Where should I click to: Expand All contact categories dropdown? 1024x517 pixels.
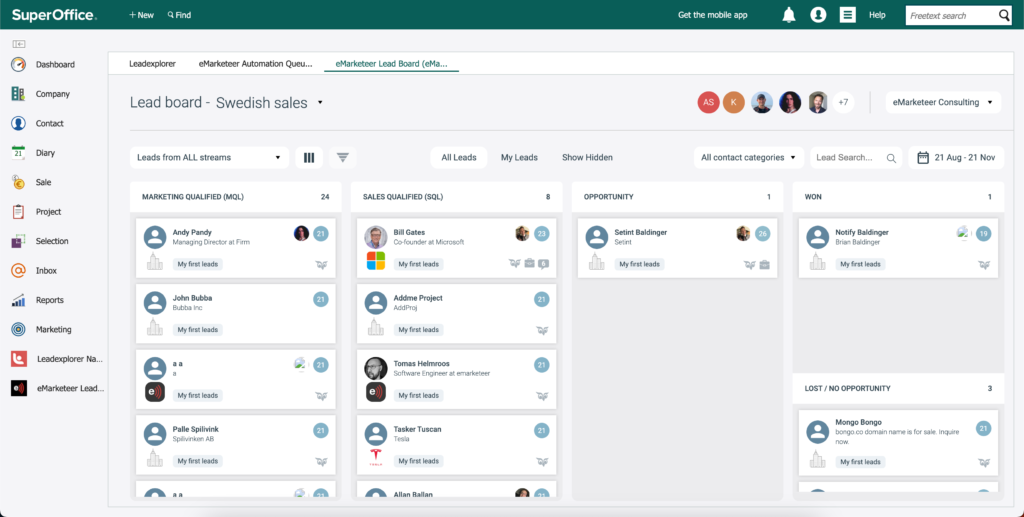[x=749, y=157]
